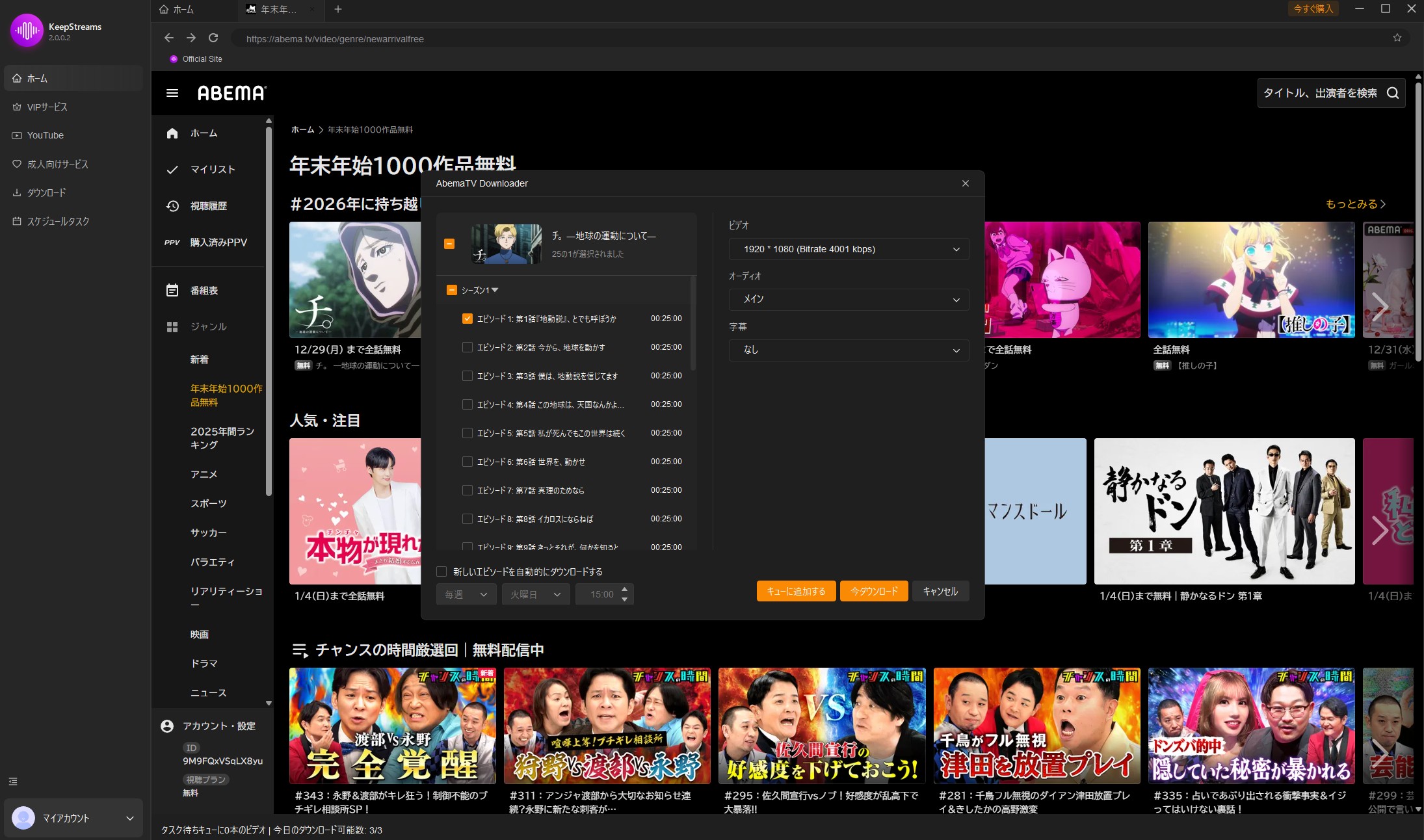Enable automatic download of new episodes
Viewport: 1424px width, 840px height.
(x=441, y=571)
